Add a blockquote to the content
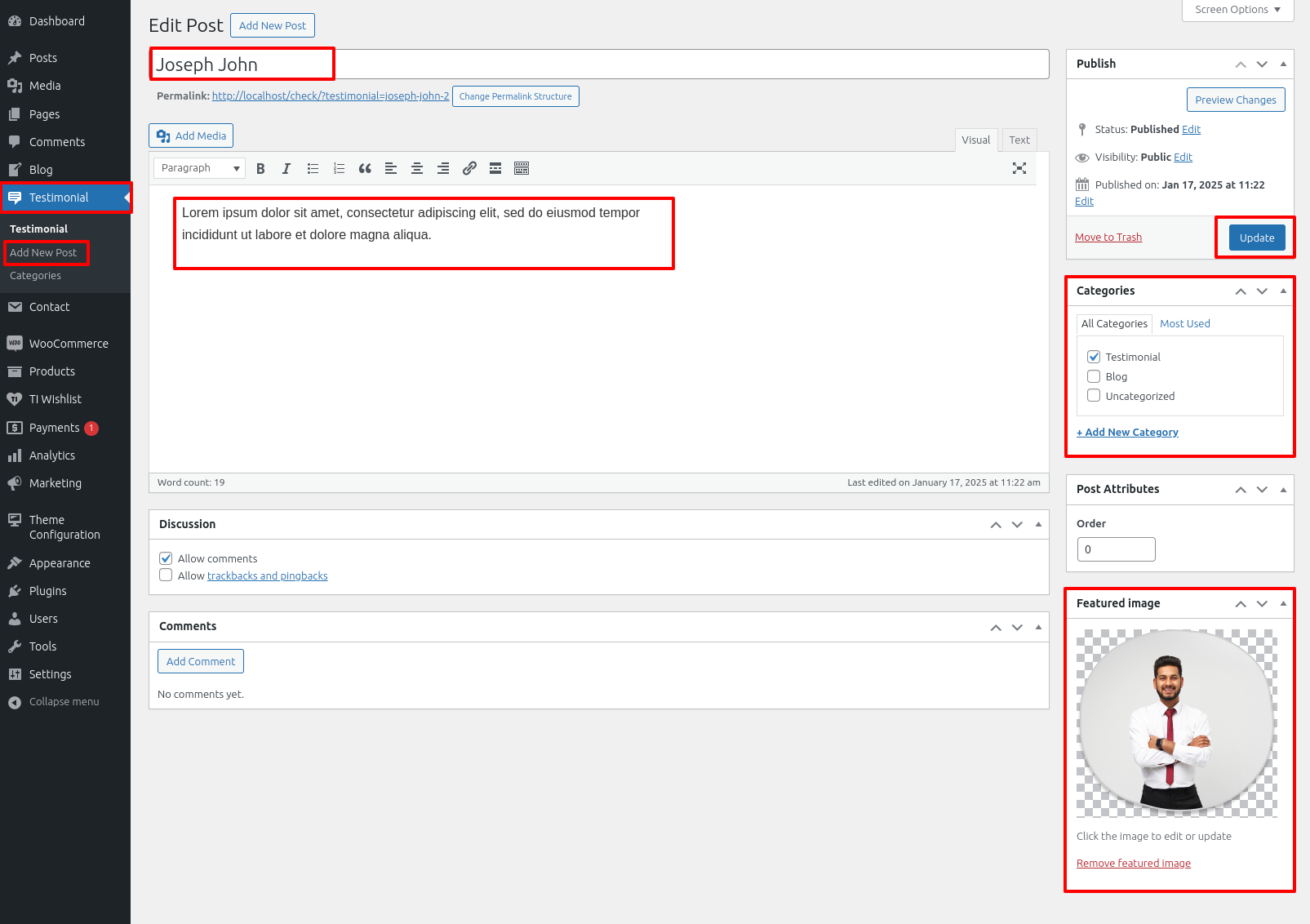The height and width of the screenshot is (924, 1310). tap(365, 168)
